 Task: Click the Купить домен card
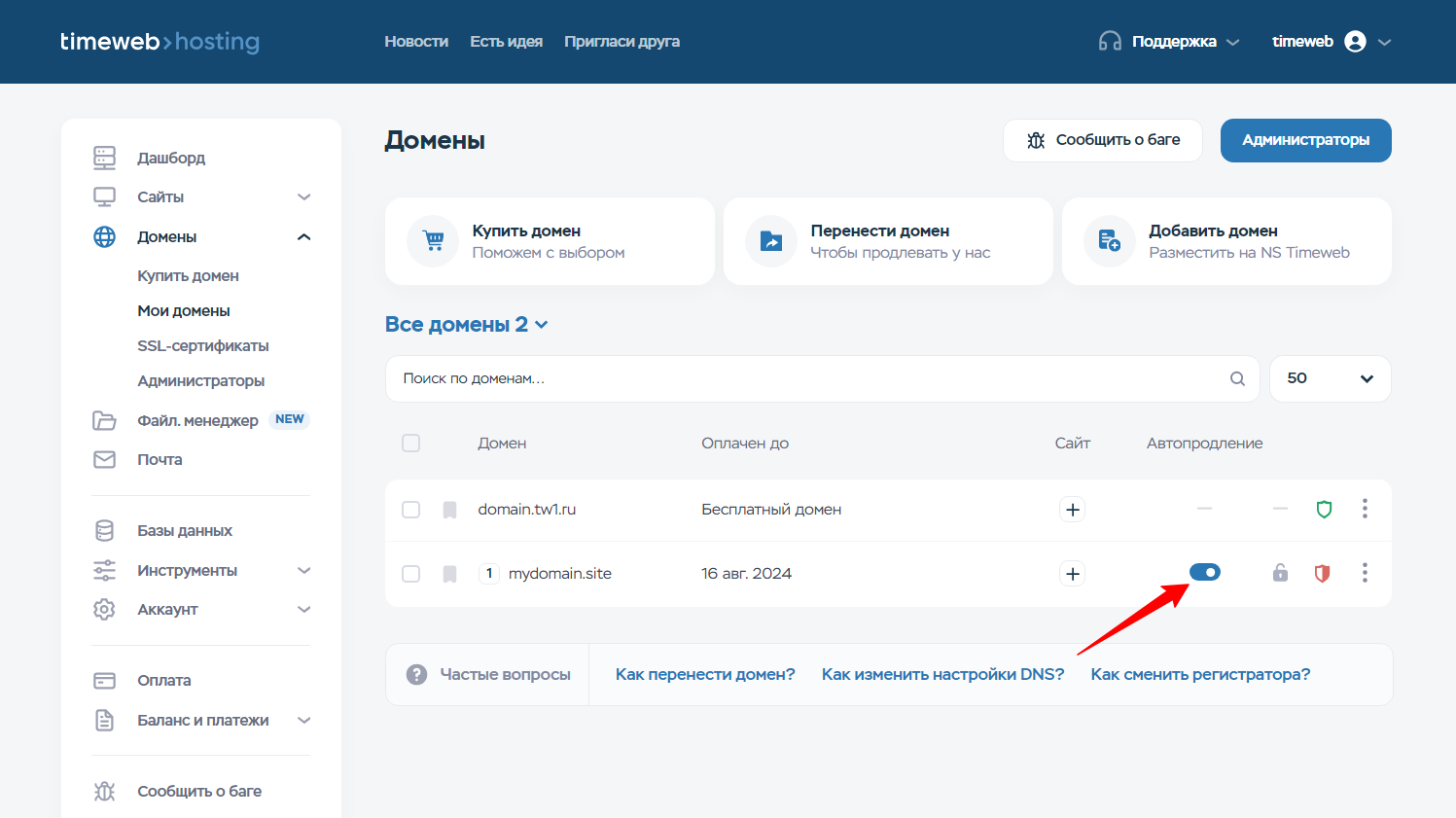tap(550, 241)
